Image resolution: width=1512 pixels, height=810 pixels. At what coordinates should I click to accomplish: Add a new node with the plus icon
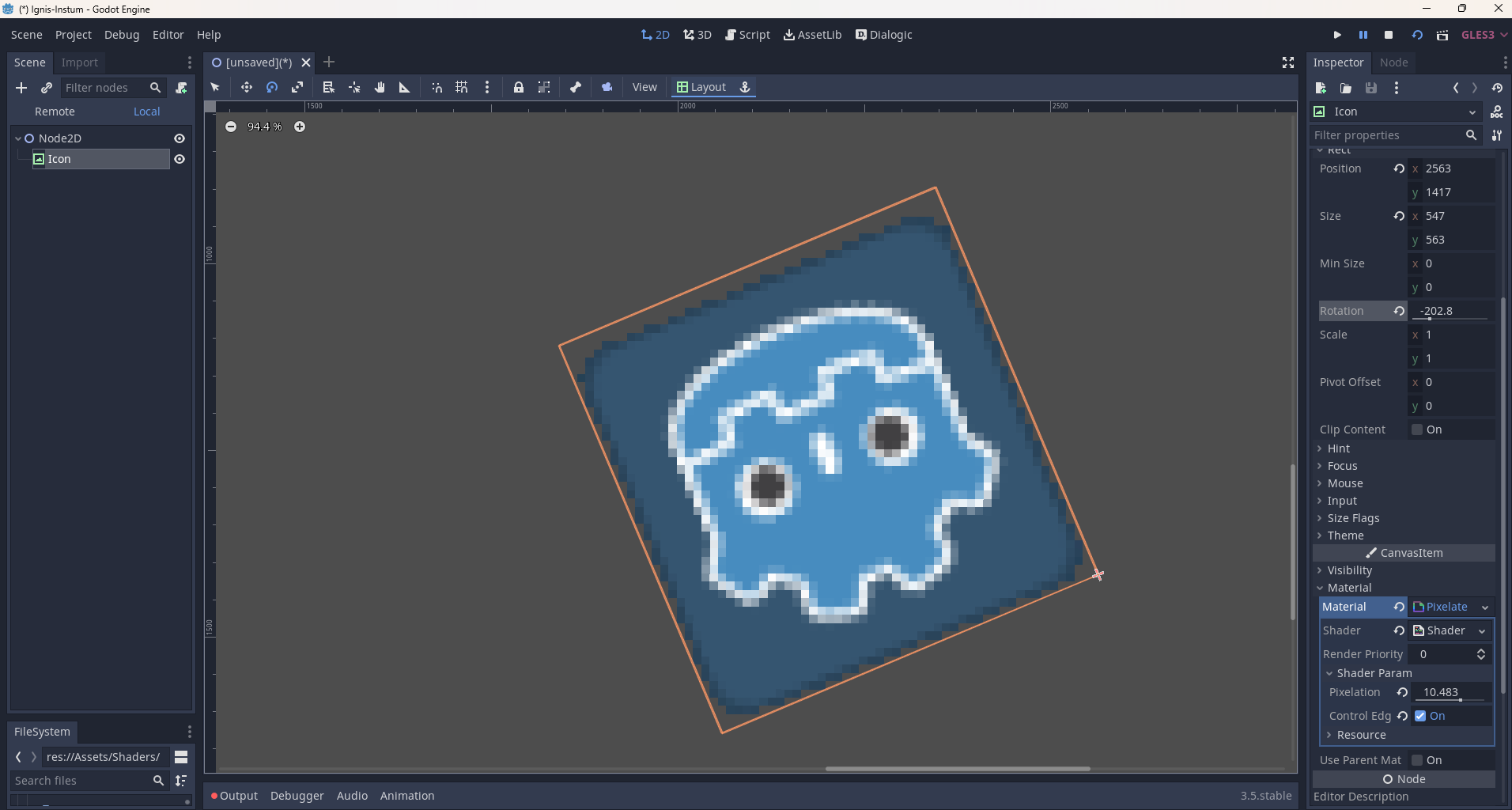(x=21, y=88)
